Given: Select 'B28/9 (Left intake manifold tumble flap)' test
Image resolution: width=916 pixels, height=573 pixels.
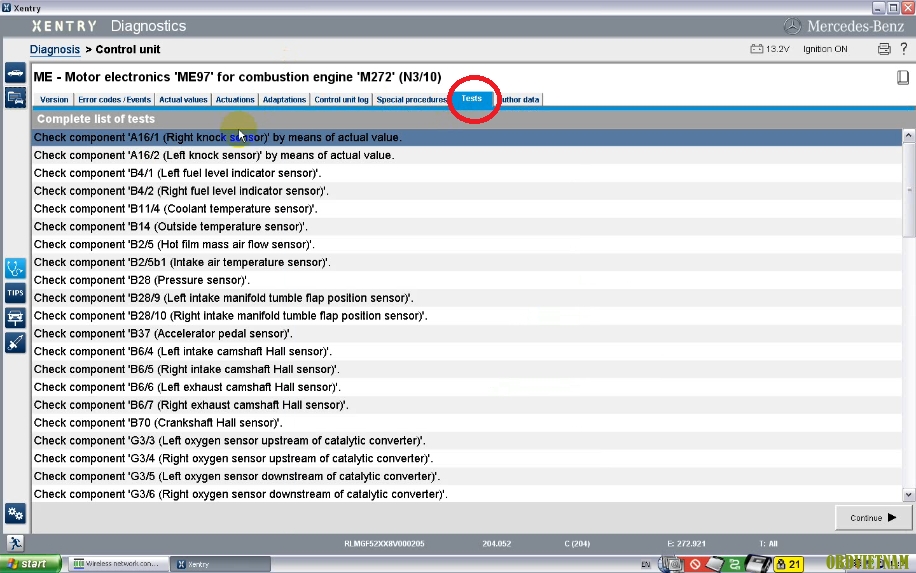Looking at the screenshot, I should point(467,298).
